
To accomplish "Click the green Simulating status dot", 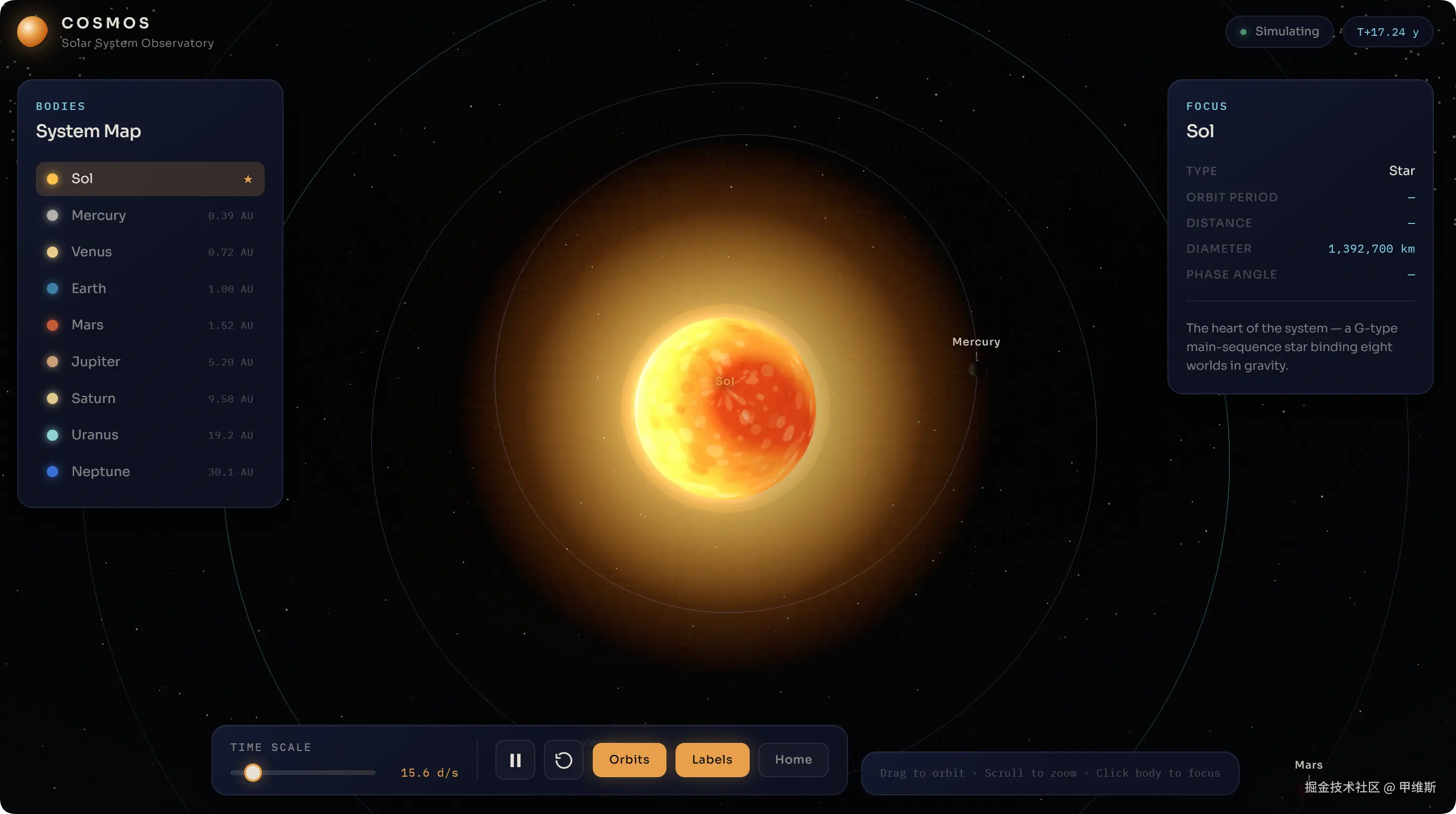I will [1243, 32].
